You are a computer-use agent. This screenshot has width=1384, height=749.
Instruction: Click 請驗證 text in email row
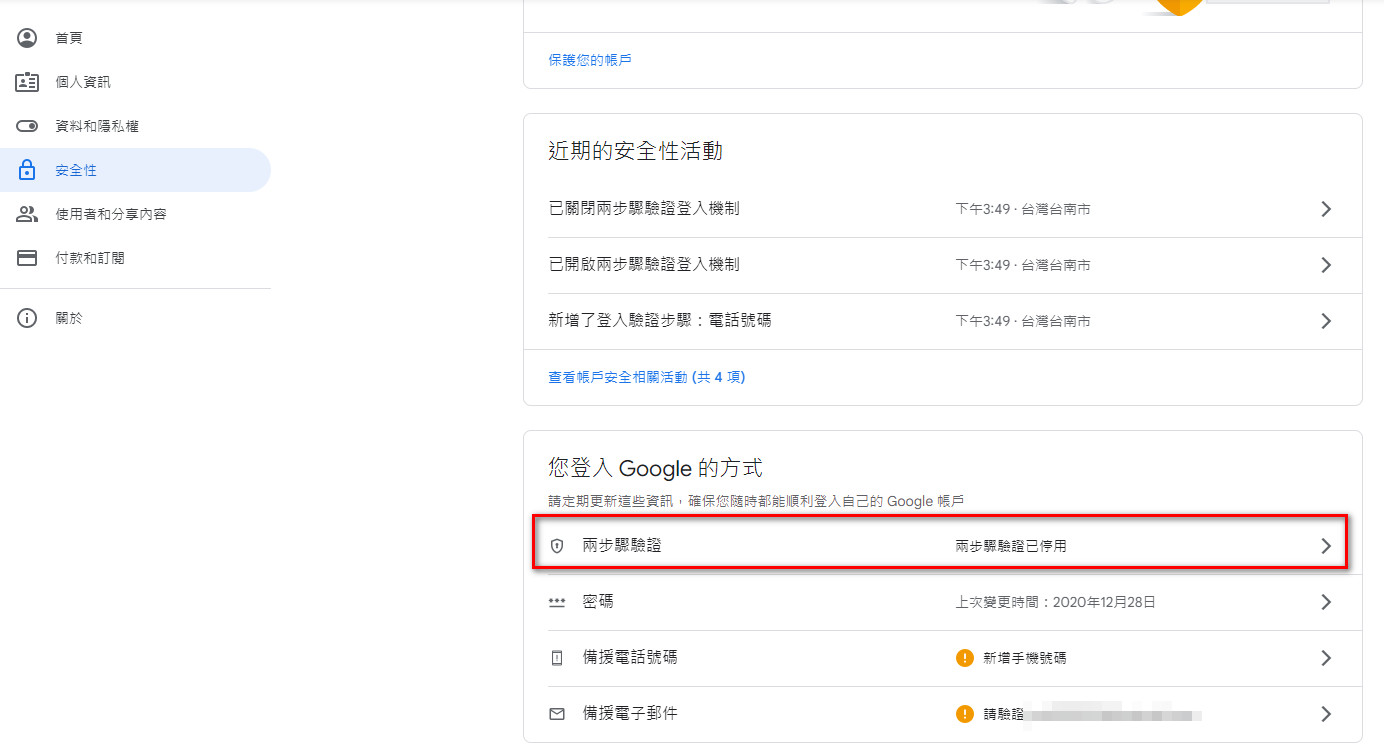1004,714
